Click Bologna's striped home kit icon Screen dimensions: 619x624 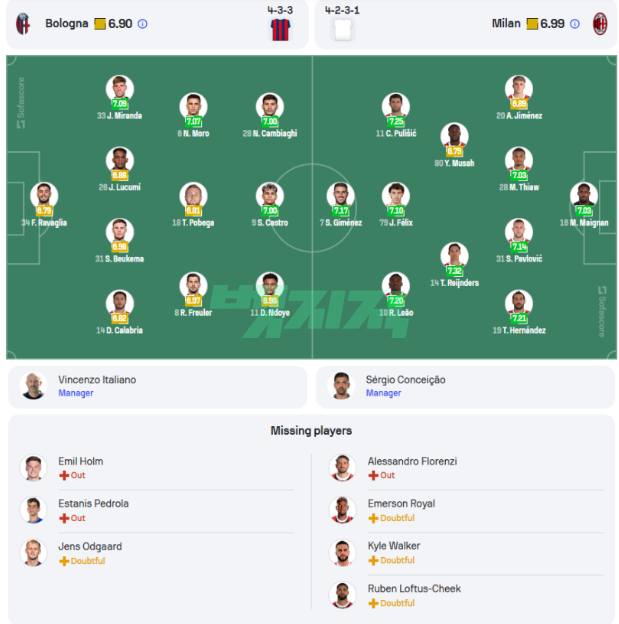(x=280, y=29)
